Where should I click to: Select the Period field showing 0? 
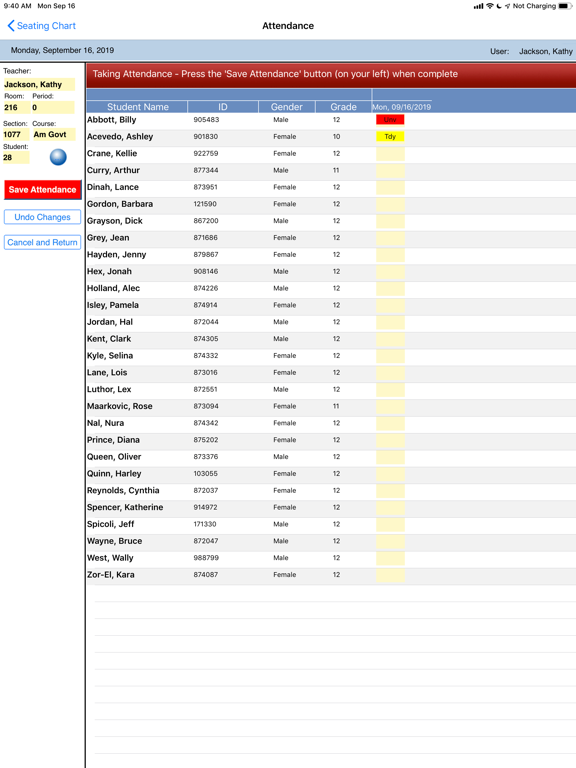[x=53, y=107]
